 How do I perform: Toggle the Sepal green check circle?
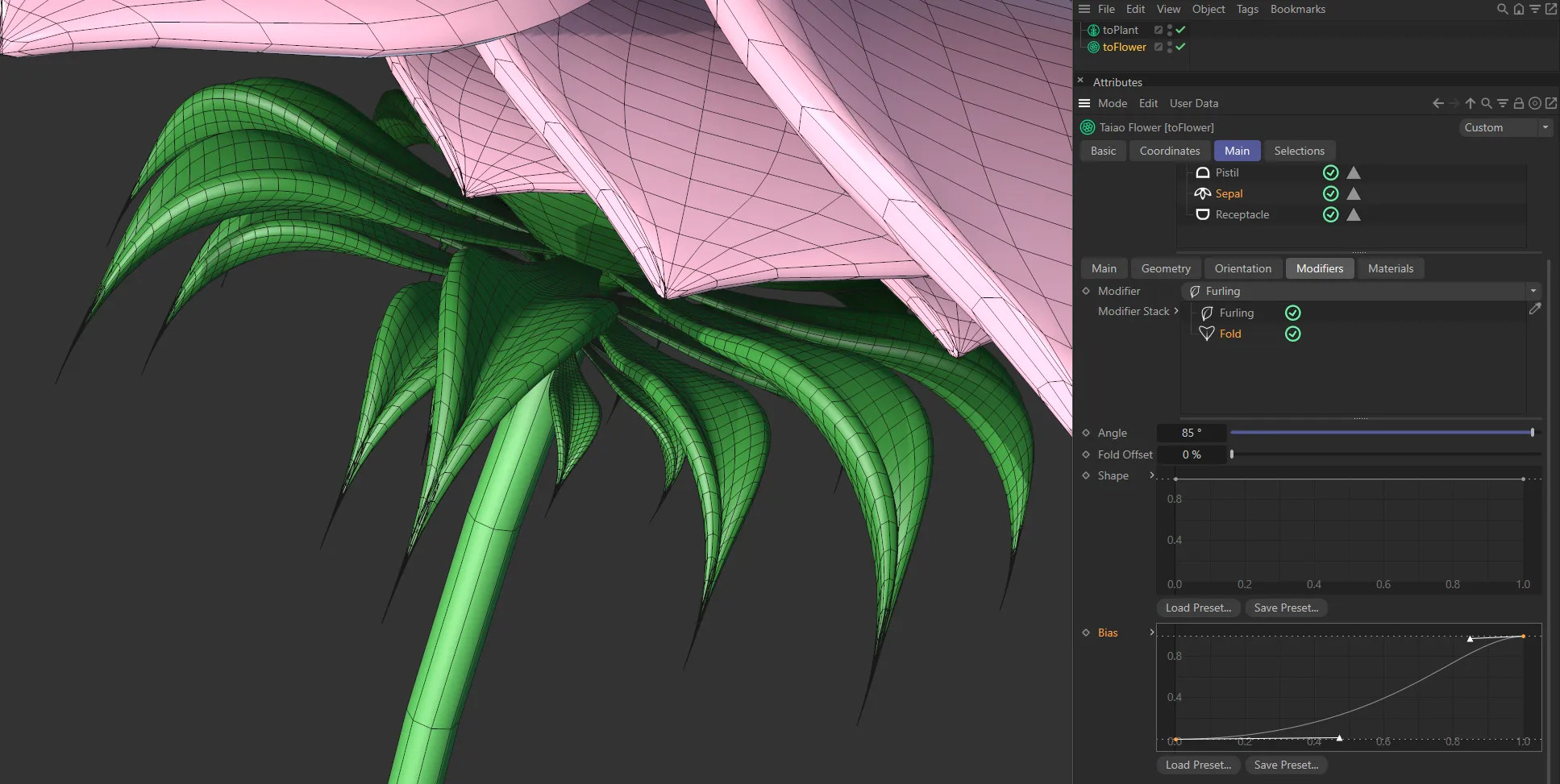1330,193
